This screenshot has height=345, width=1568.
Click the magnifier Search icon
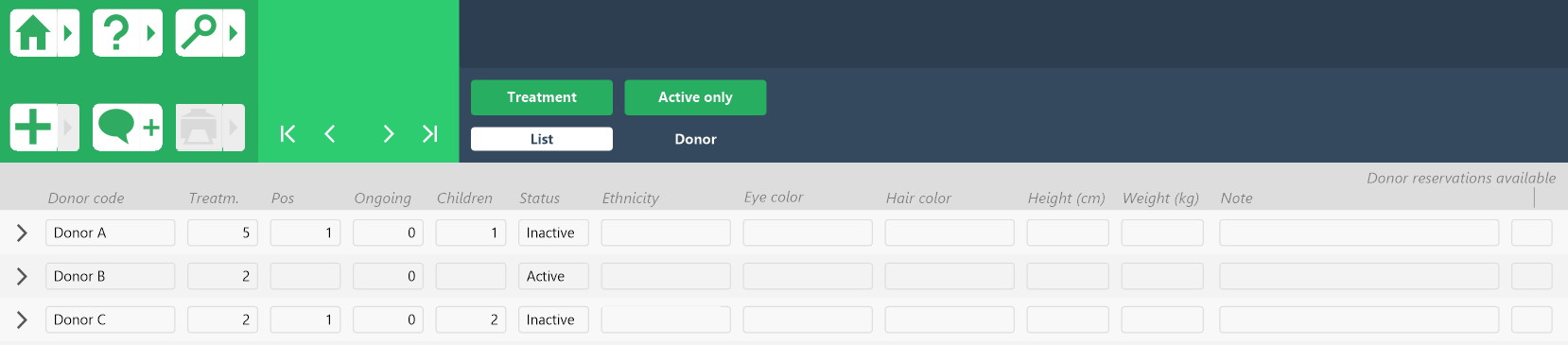point(199,33)
